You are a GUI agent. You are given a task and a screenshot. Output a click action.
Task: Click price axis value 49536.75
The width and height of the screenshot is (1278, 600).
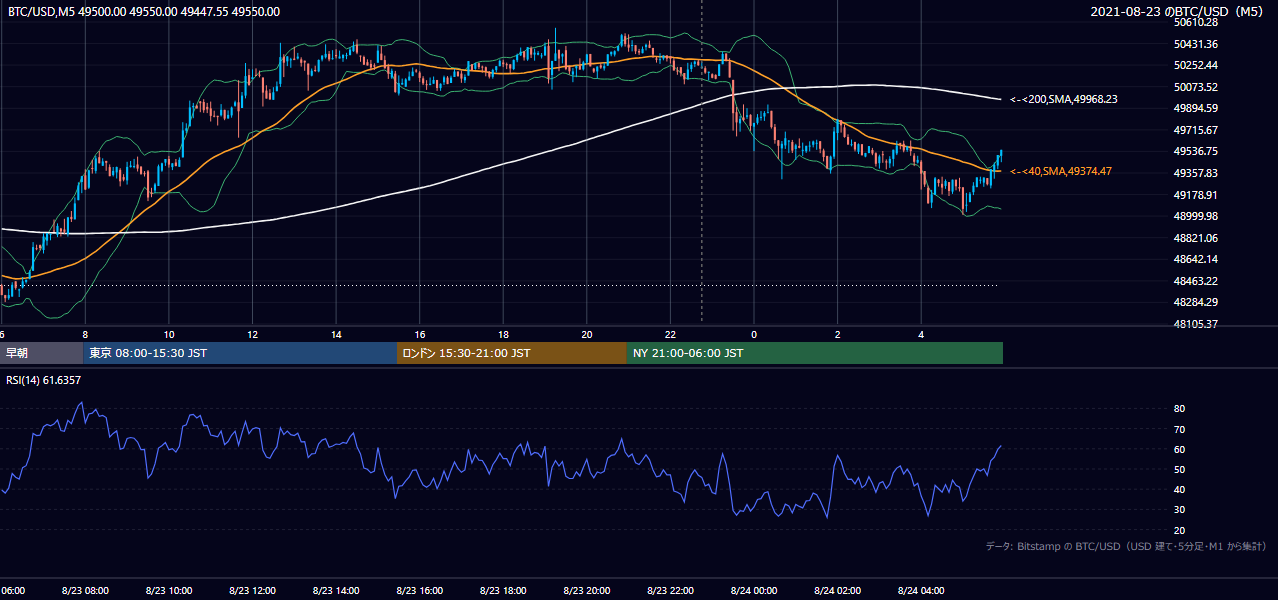1196,151
